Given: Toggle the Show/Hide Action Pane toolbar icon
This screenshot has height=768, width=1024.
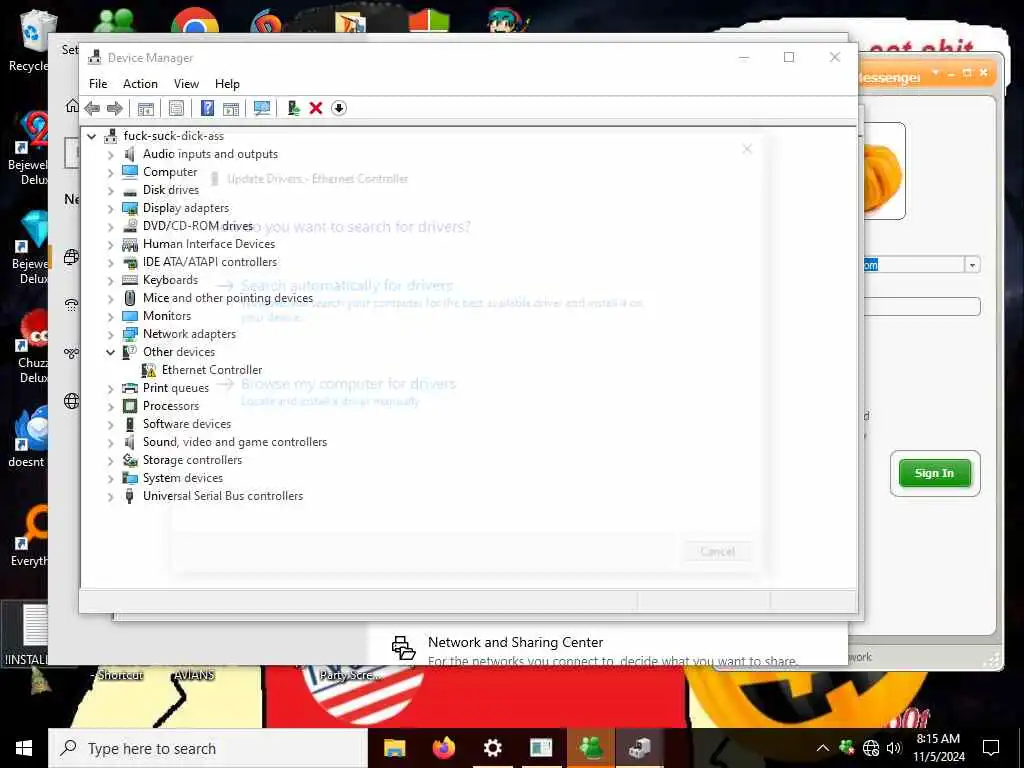Looking at the screenshot, I should pos(231,108).
